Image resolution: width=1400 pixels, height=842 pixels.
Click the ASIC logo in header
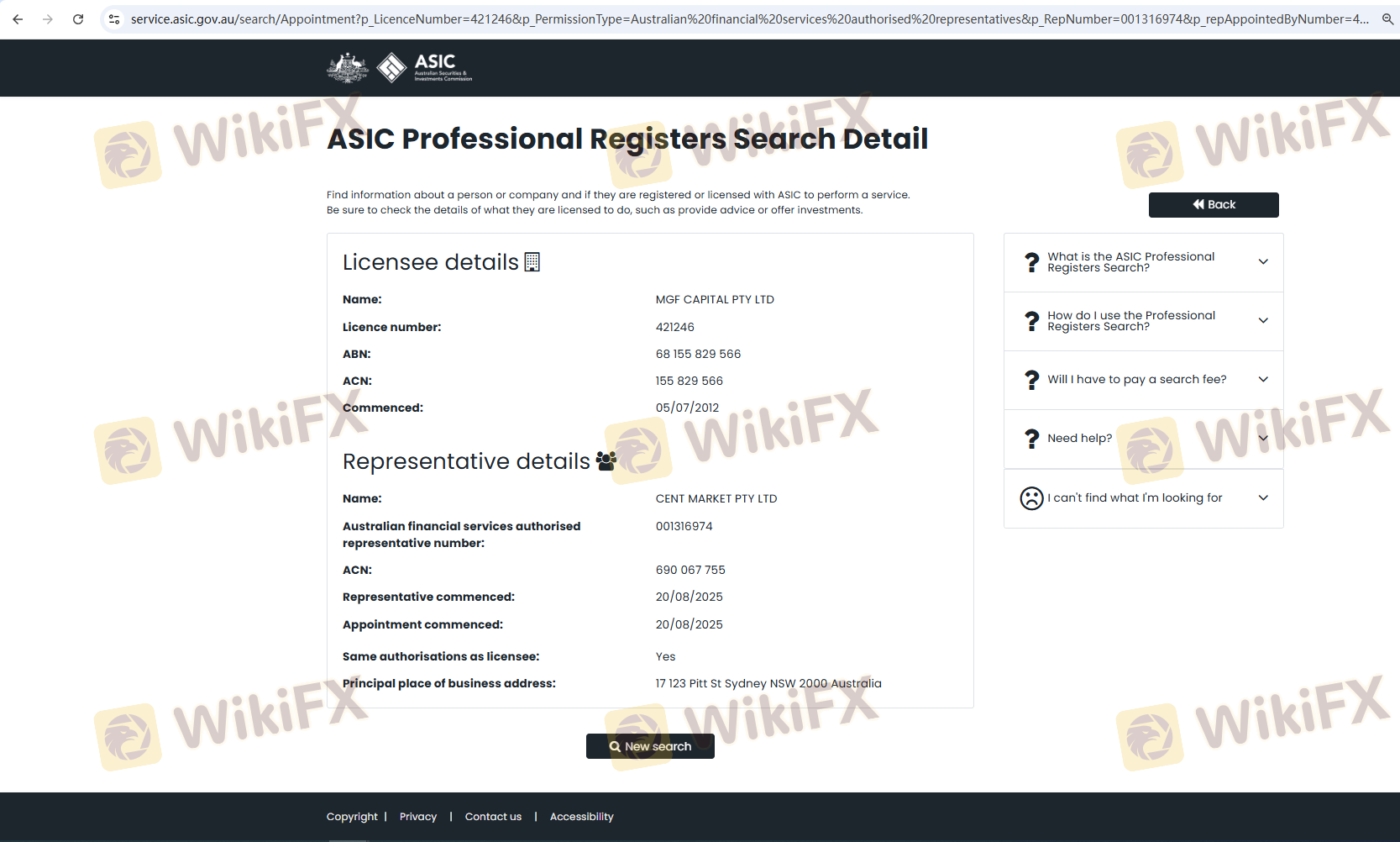pos(425,68)
